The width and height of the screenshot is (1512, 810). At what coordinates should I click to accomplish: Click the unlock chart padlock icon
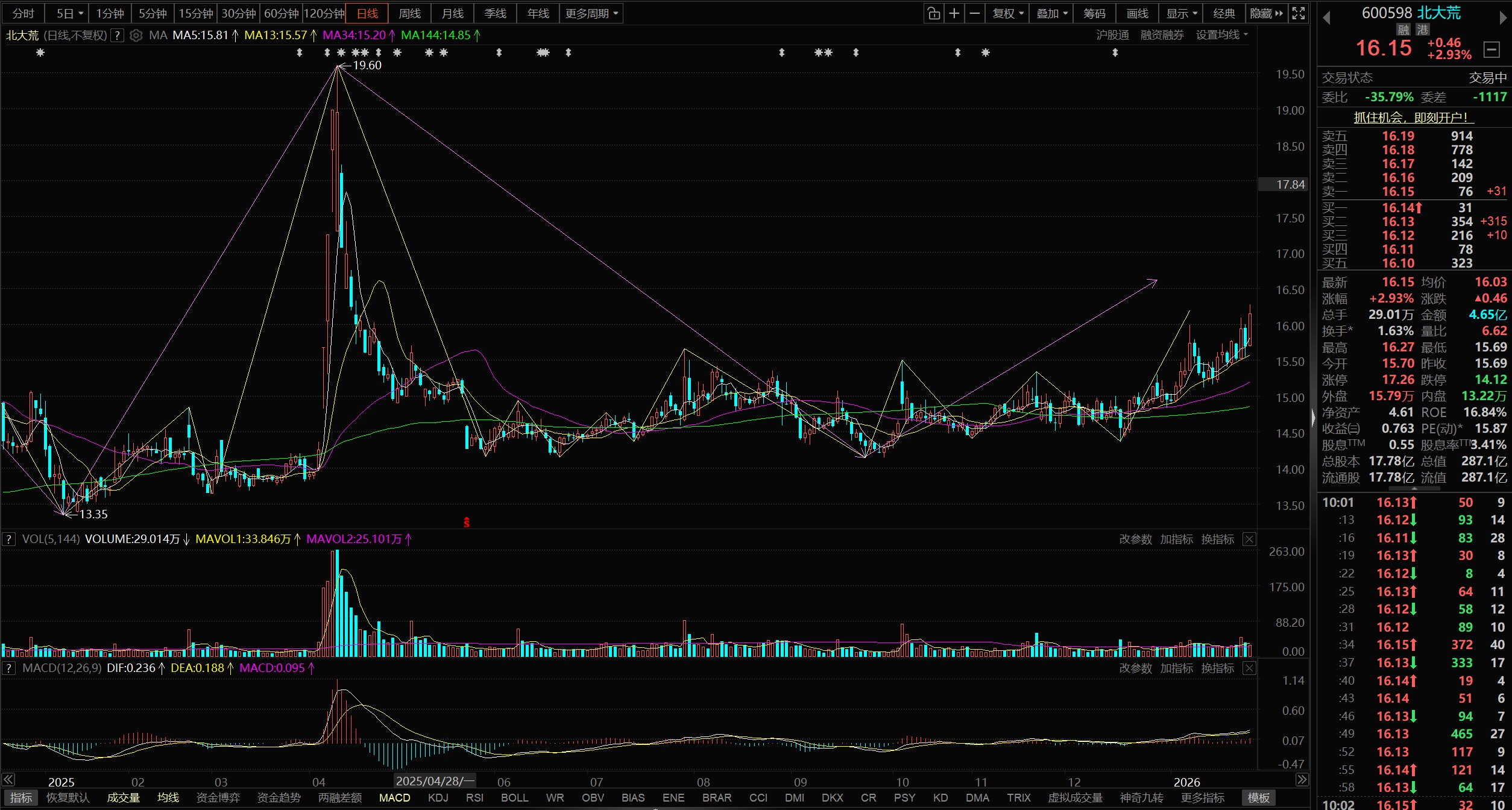pyautogui.click(x=933, y=13)
